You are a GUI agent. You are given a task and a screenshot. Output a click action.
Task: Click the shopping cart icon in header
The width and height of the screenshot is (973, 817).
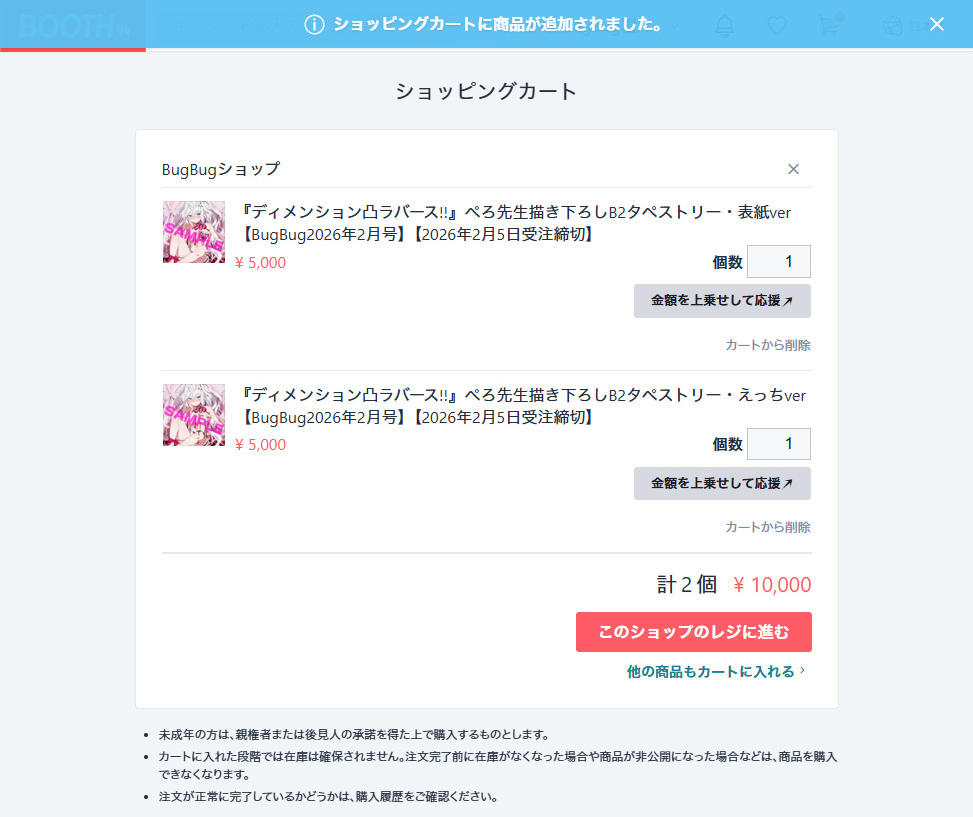(x=829, y=26)
